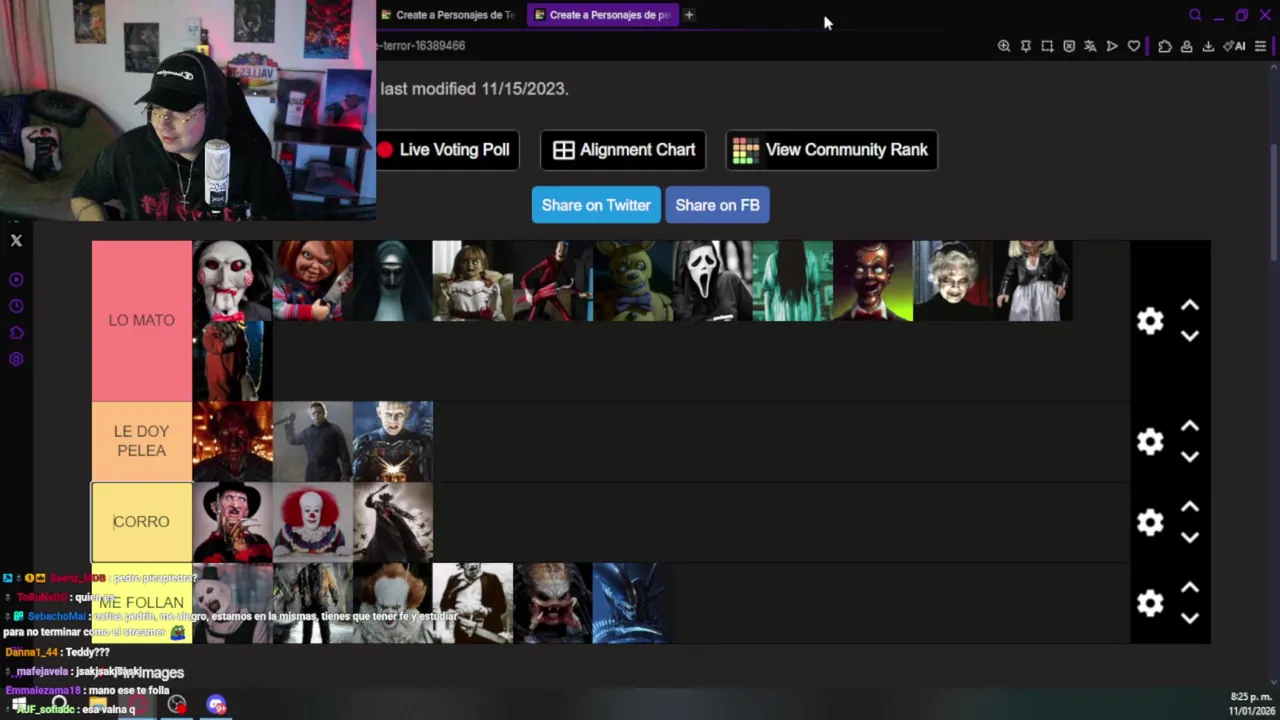Open the AI assistant icon
Viewport: 1280px width, 720px height.
point(1235,46)
